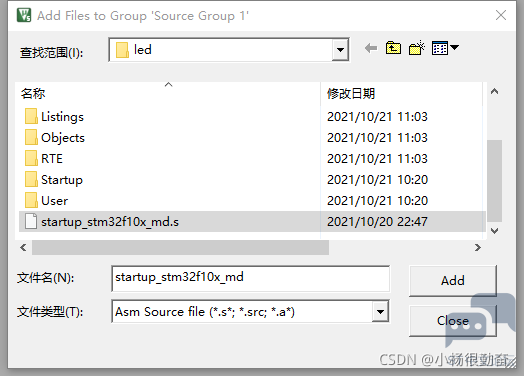Close the Add Files dialog with X
Viewport: 524px width, 376px height.
501,15
